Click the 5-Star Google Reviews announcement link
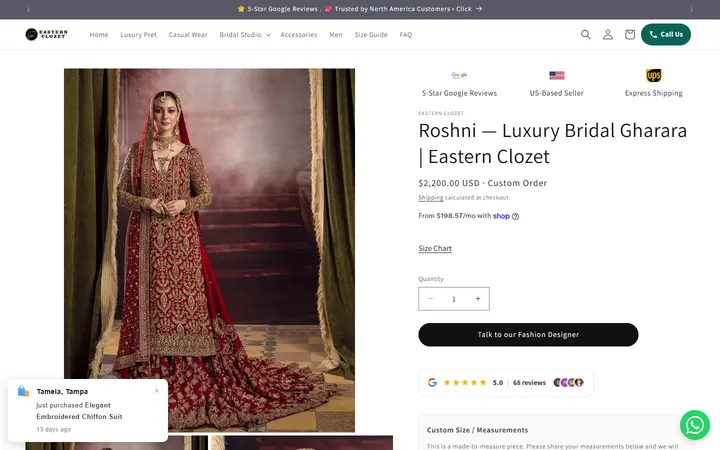The height and width of the screenshot is (450, 720). [360, 9]
